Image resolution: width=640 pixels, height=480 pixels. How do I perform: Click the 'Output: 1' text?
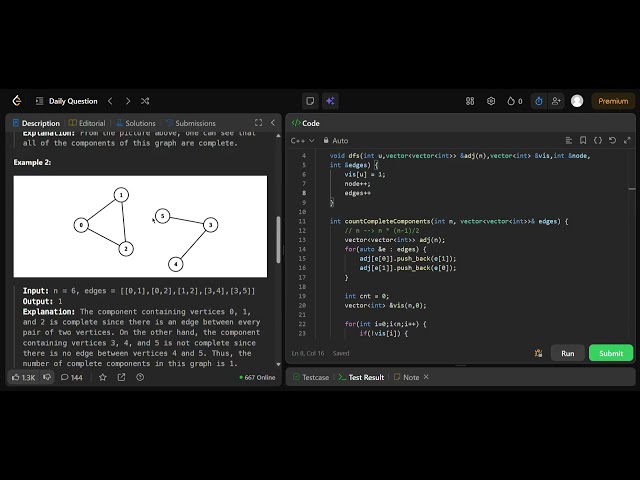[42, 301]
